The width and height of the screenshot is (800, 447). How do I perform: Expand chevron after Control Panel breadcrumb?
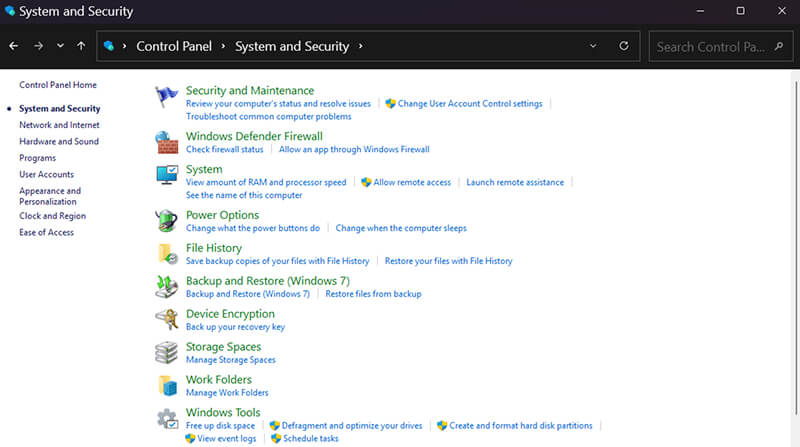point(223,46)
